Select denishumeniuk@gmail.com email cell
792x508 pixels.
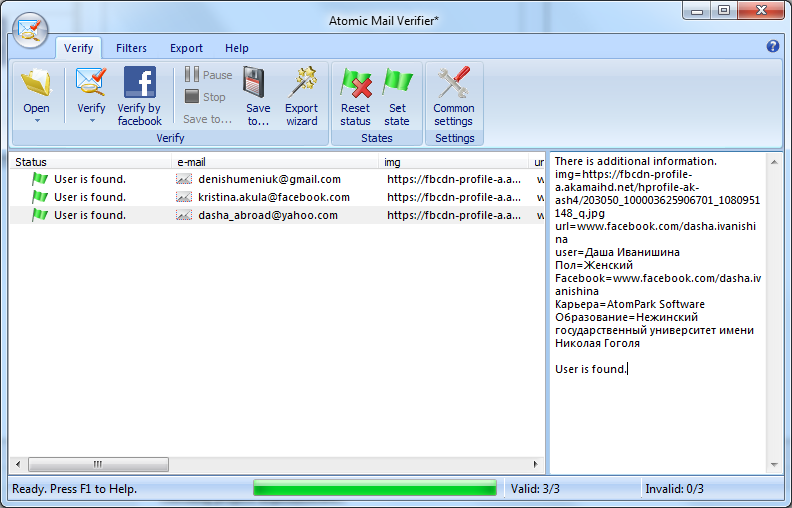tap(269, 179)
